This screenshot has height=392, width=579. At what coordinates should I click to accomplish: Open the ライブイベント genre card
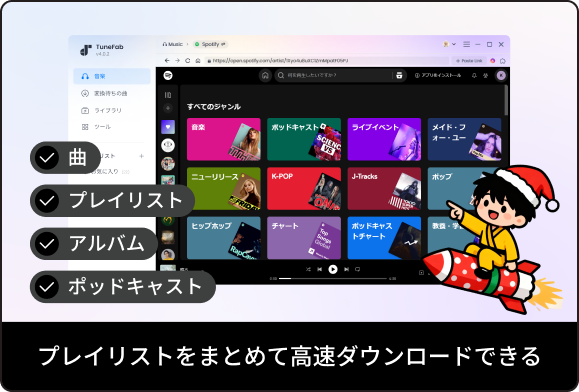(384, 140)
